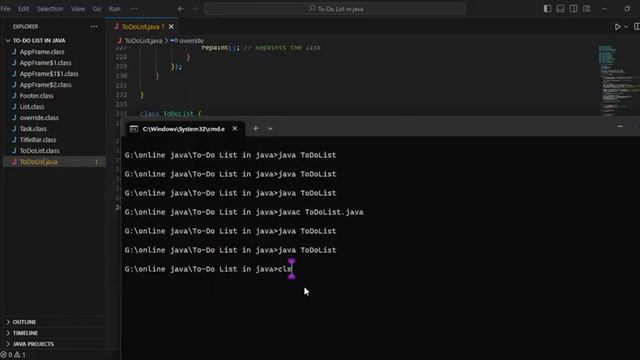Close the cmd.exe terminal tab

(235, 129)
